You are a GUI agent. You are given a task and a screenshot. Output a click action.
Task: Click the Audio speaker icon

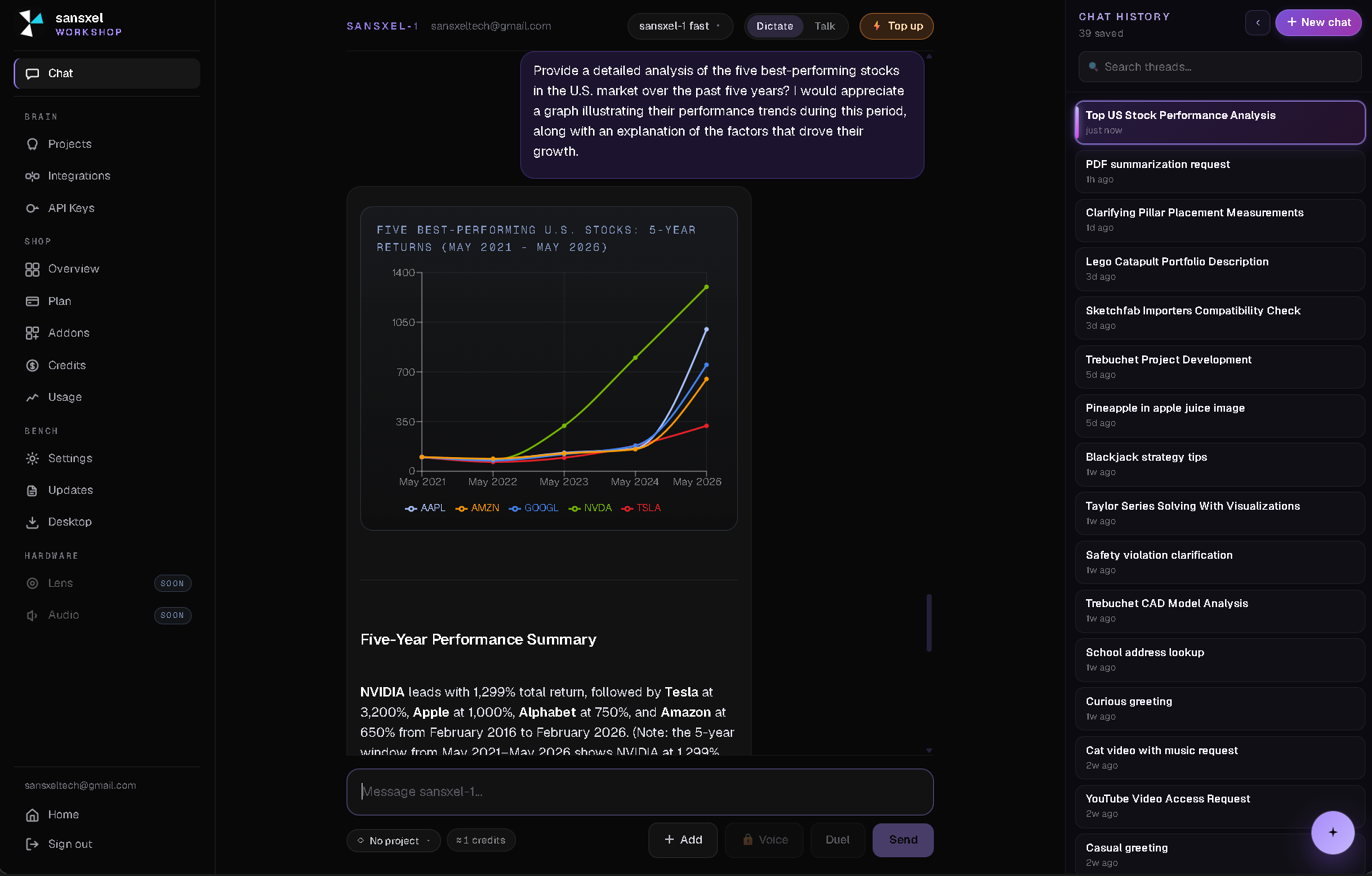point(32,615)
